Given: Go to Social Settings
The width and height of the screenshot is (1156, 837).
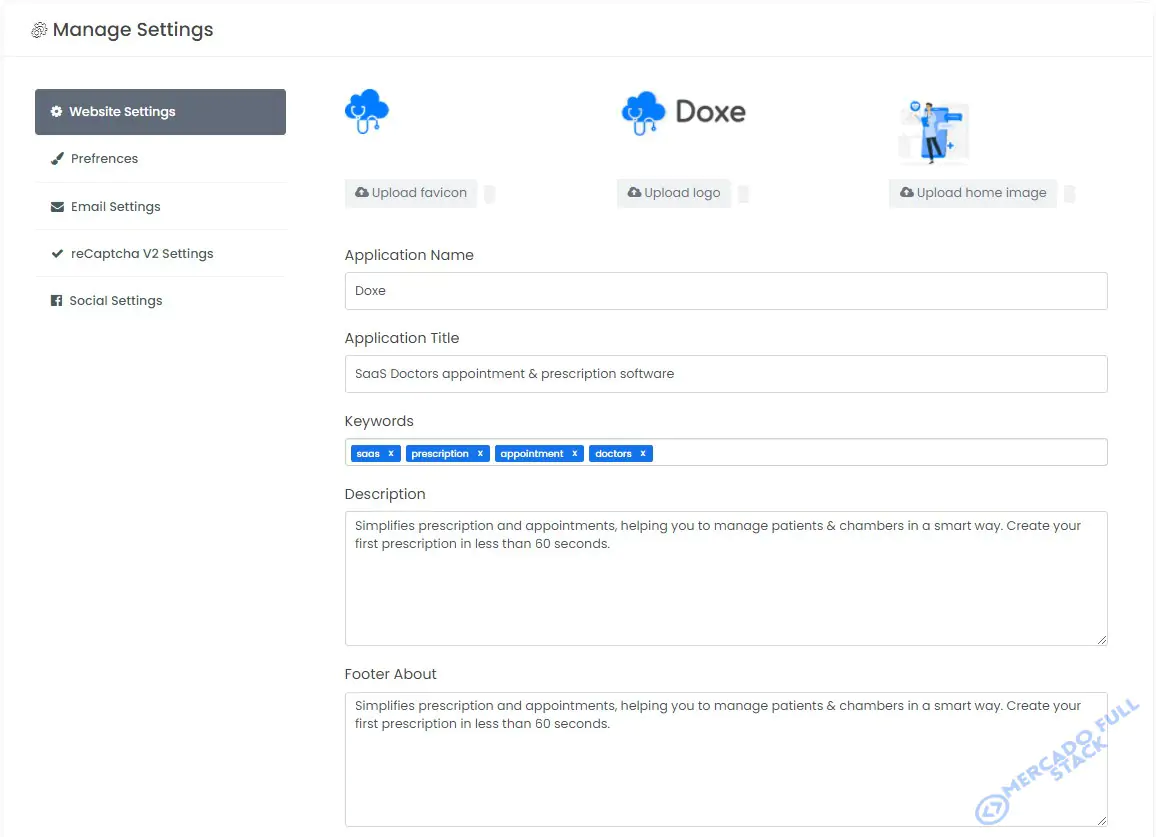Looking at the screenshot, I should 160,301.
